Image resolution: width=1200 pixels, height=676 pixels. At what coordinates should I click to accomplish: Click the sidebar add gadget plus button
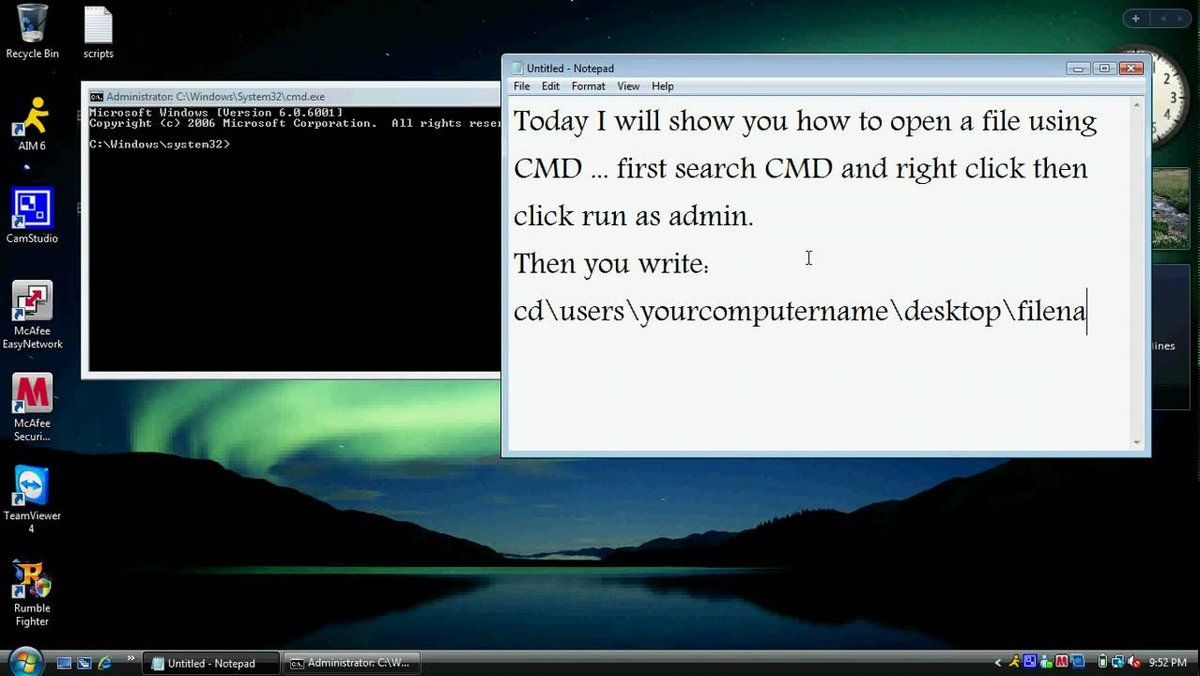1136,18
